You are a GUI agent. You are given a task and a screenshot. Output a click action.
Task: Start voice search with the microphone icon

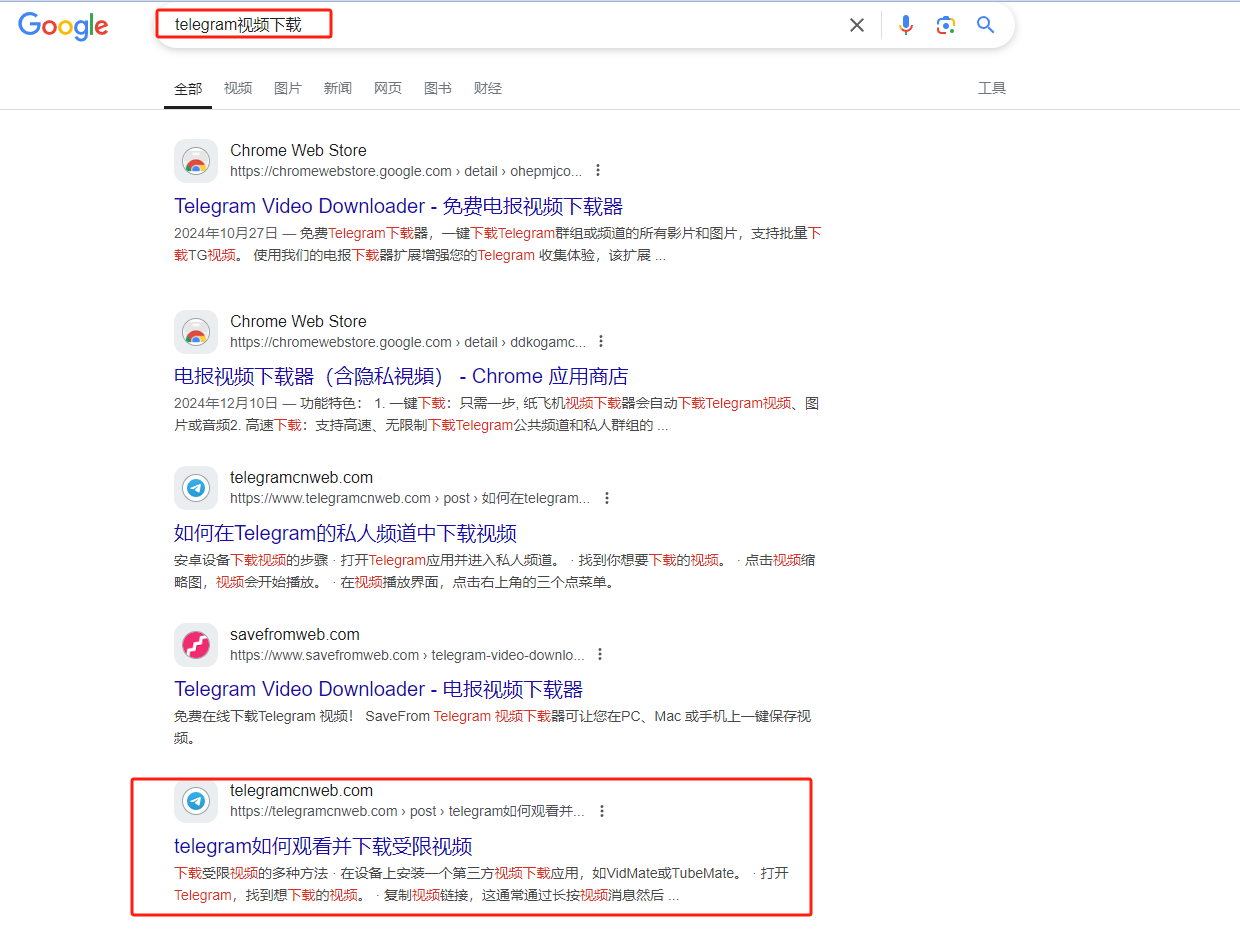(x=906, y=25)
